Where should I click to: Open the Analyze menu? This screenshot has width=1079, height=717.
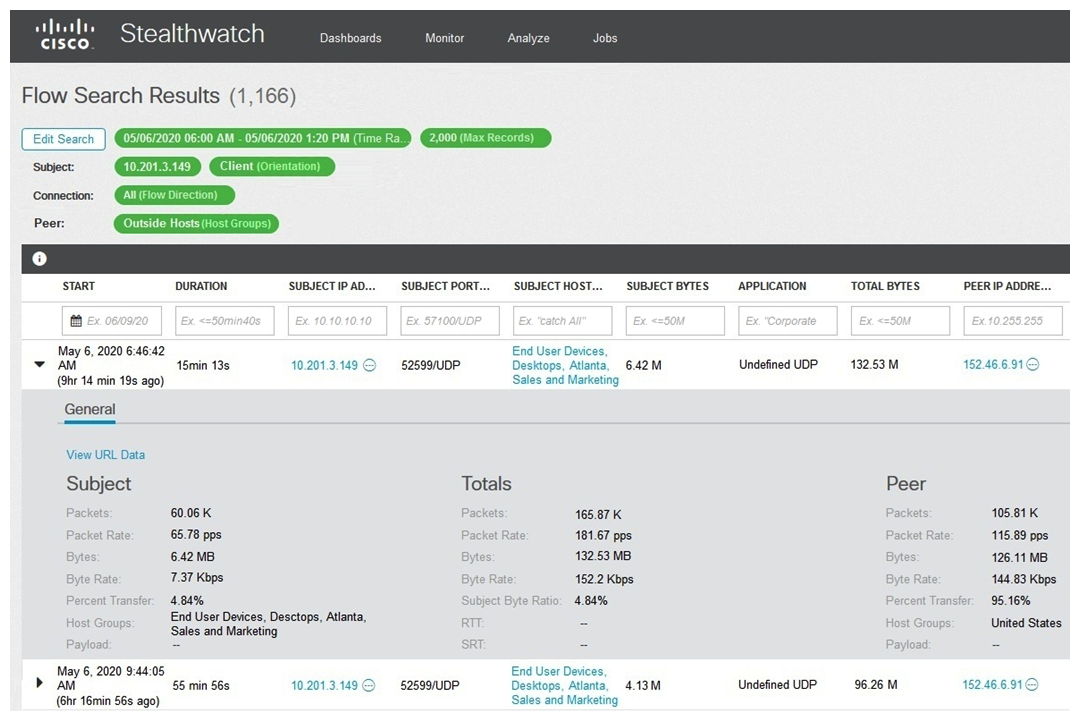pyautogui.click(x=528, y=39)
